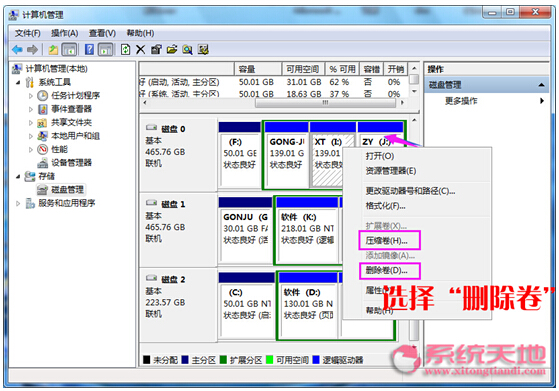
Task: Expand the 服务和应用程序 node arrow
Action: pos(18,204)
